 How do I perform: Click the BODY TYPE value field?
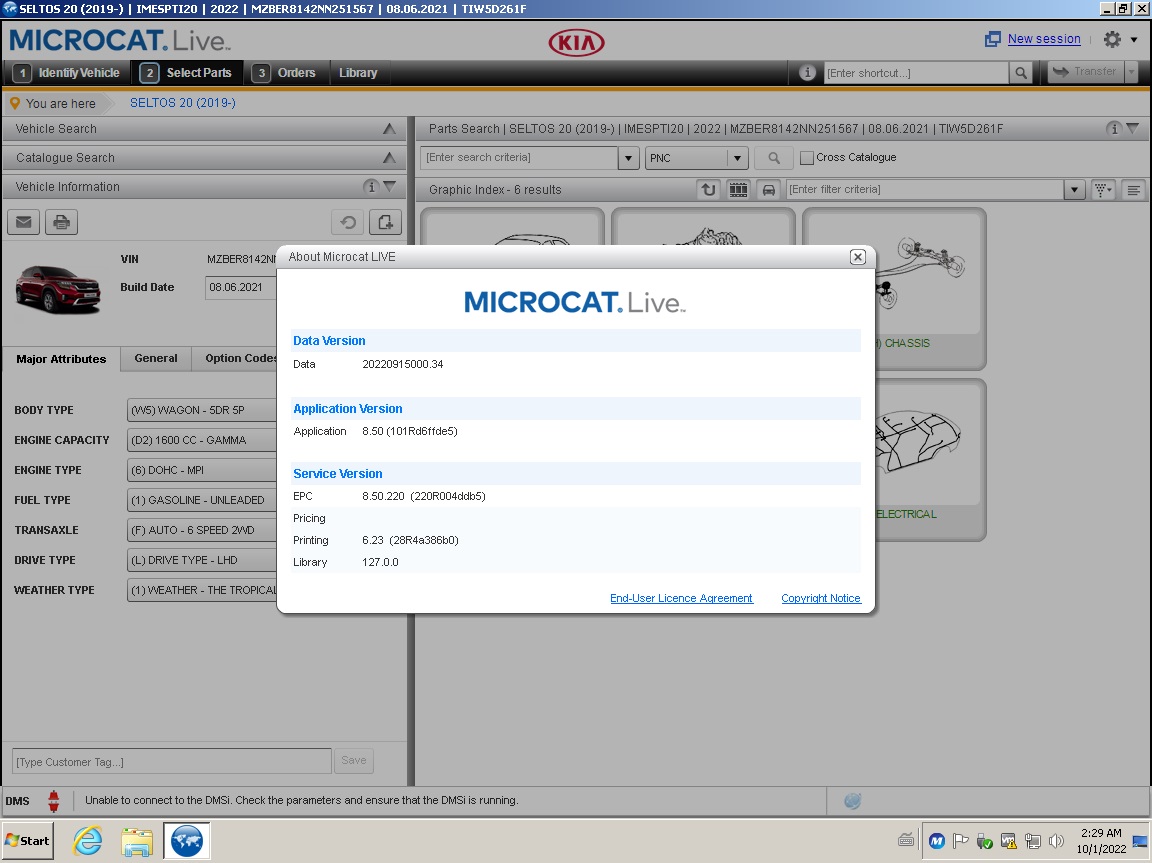pyautogui.click(x=202, y=410)
